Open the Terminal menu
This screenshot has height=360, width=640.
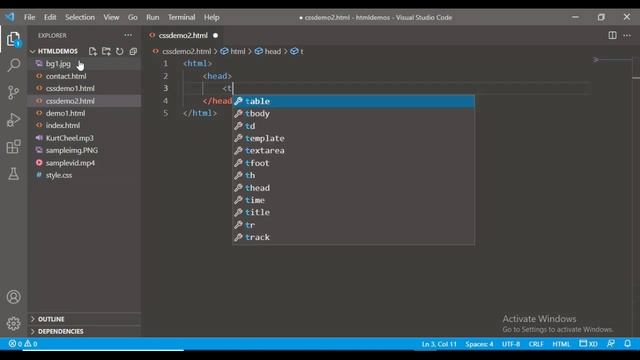(x=182, y=17)
